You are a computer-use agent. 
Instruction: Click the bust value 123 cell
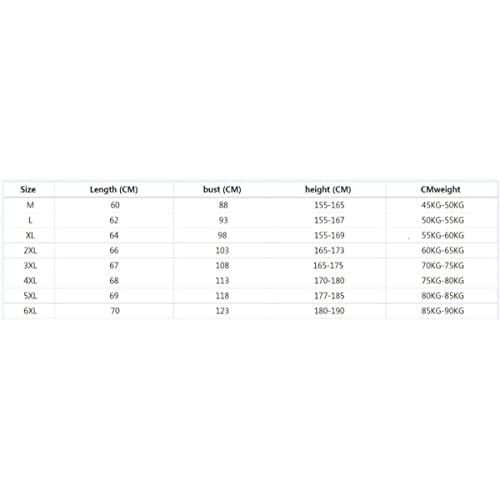[222, 311]
